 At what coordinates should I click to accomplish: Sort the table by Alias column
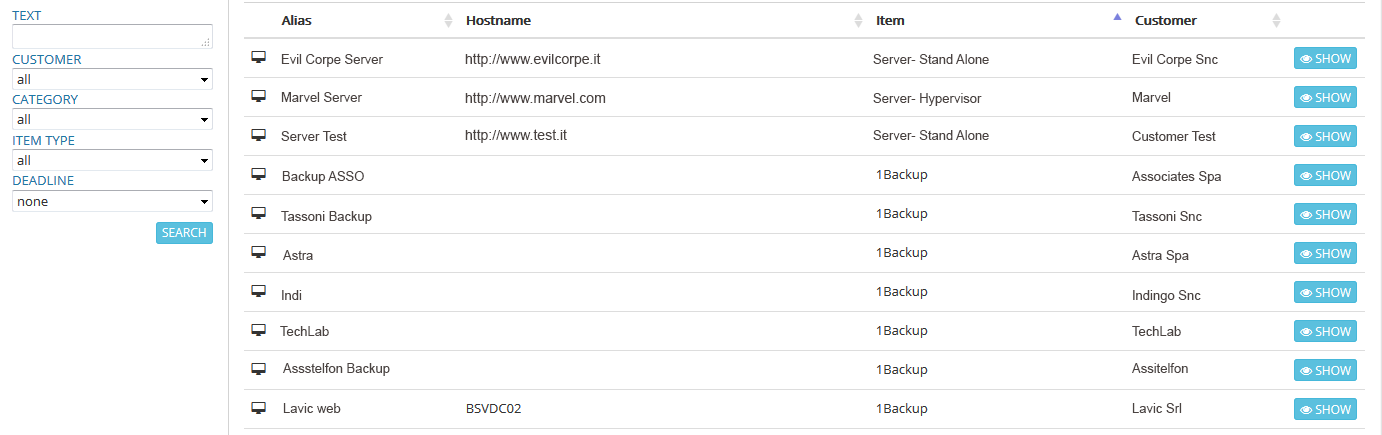tap(303, 20)
